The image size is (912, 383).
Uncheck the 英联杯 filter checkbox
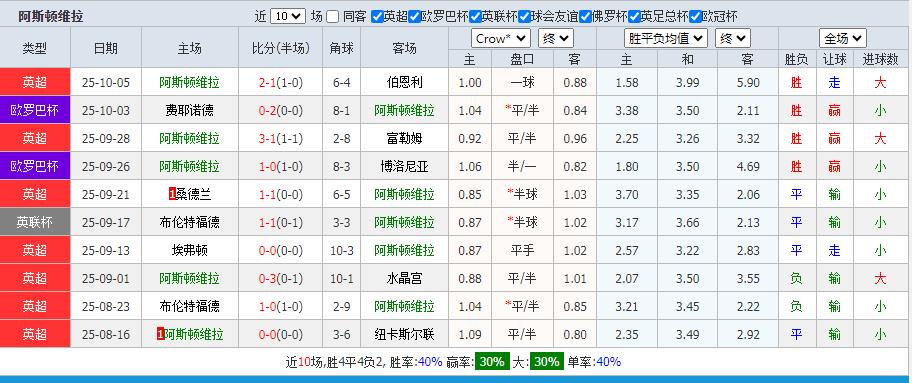pos(476,16)
